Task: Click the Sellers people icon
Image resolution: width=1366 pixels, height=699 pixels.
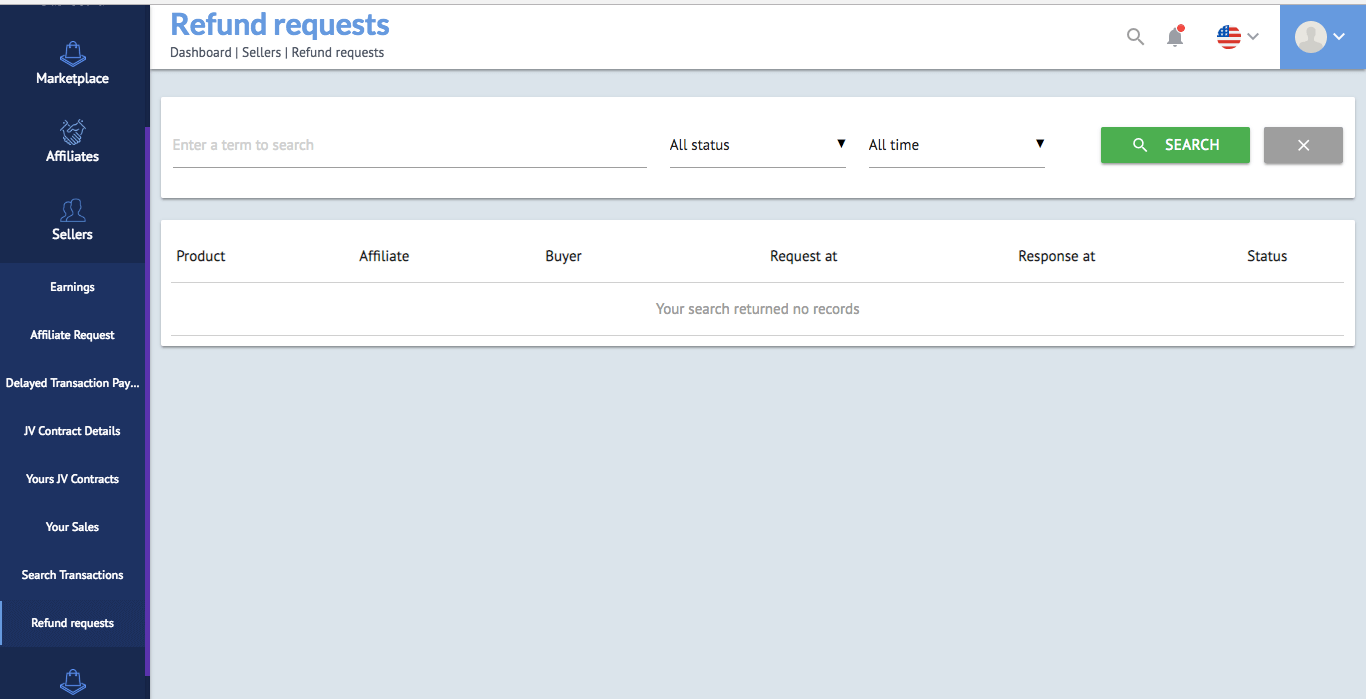Action: tap(72, 210)
